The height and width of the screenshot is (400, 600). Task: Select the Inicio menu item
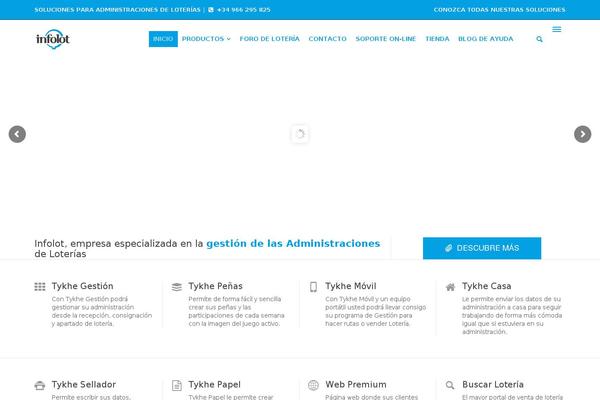click(163, 39)
